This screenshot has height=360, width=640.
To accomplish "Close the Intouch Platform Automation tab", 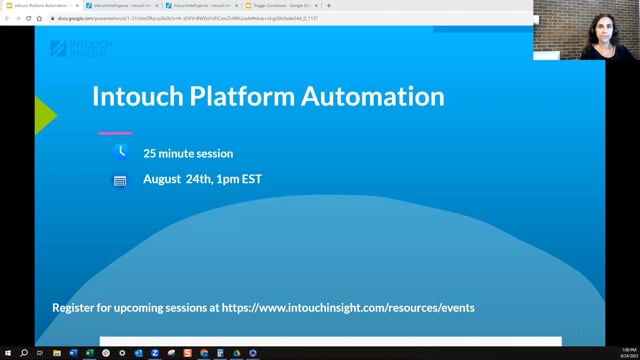I will point(77,6).
